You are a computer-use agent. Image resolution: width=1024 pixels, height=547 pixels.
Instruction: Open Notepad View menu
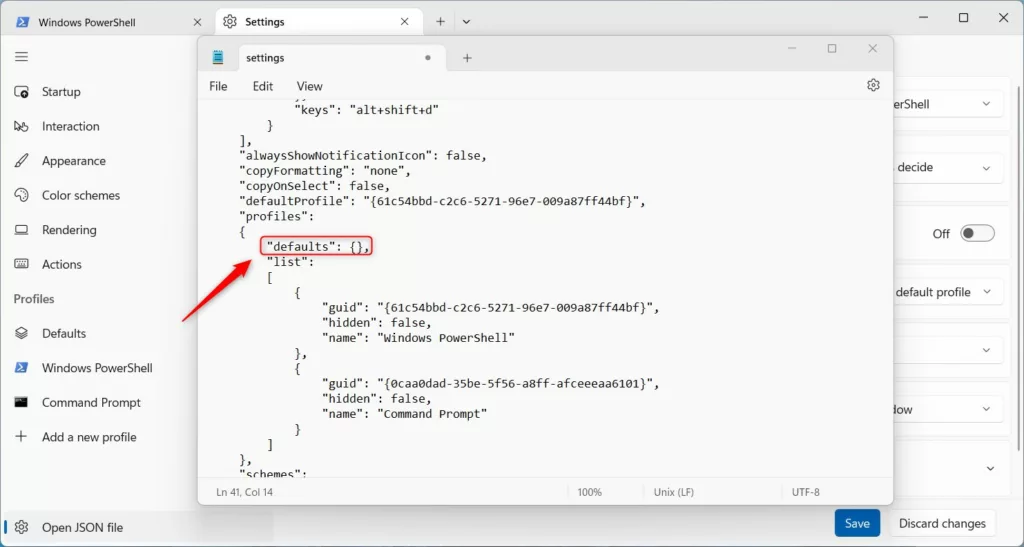coord(310,86)
